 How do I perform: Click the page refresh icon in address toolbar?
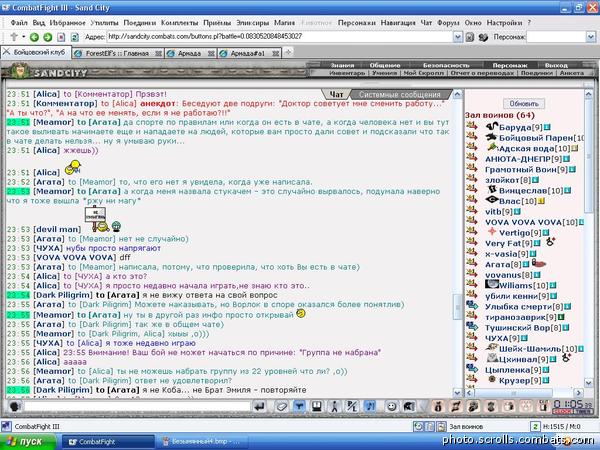(75, 37)
